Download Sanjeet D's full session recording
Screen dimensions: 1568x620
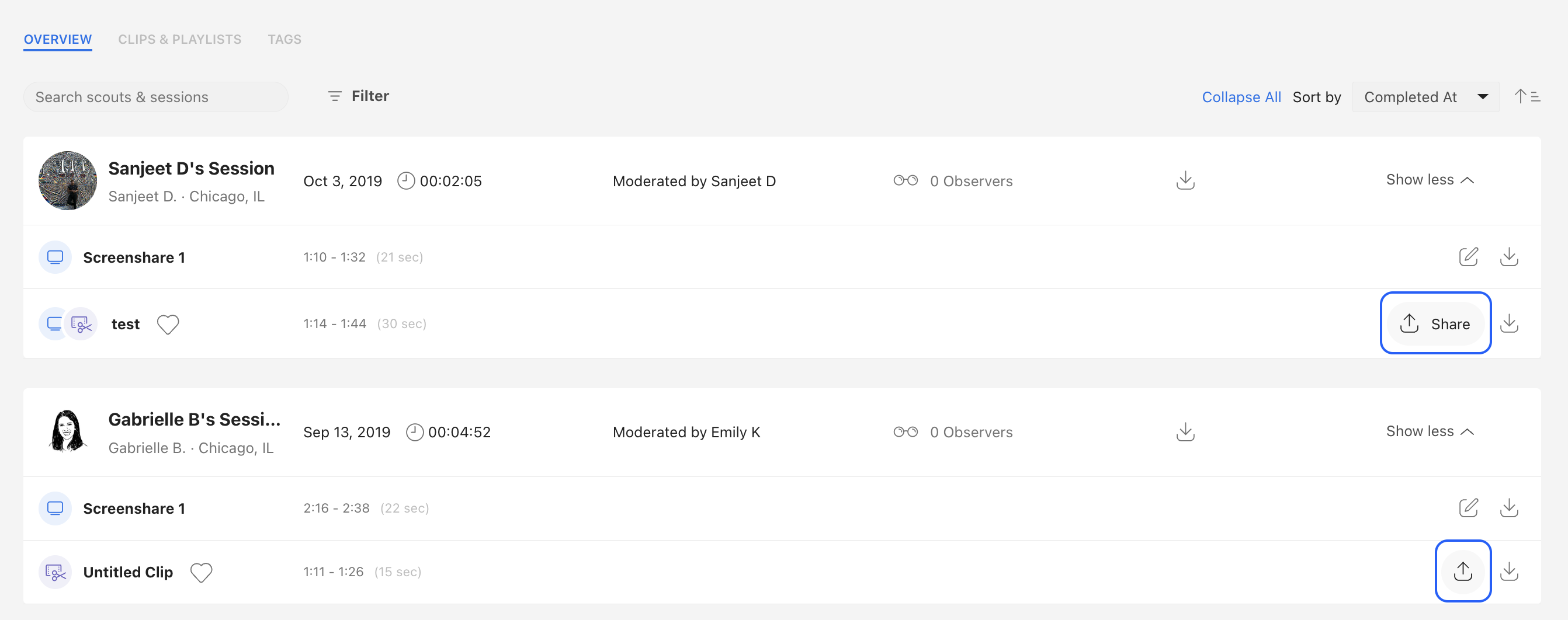(1185, 180)
